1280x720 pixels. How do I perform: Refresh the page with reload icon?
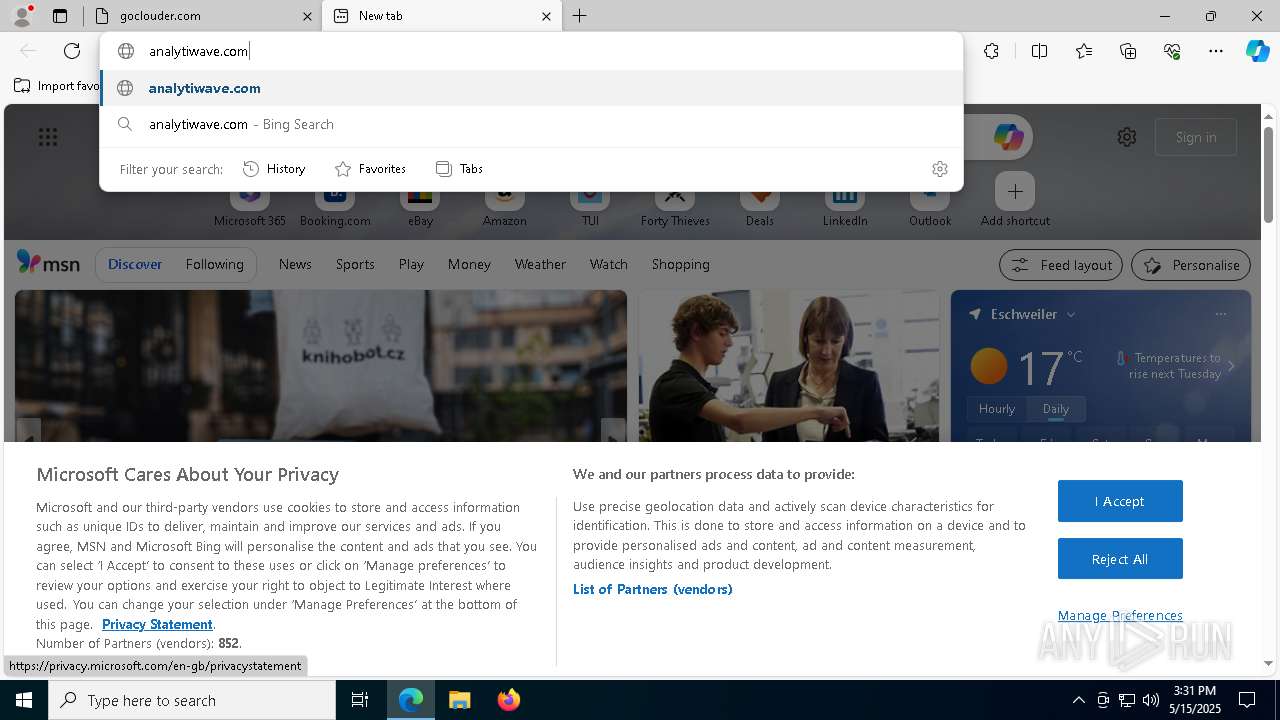[72, 51]
